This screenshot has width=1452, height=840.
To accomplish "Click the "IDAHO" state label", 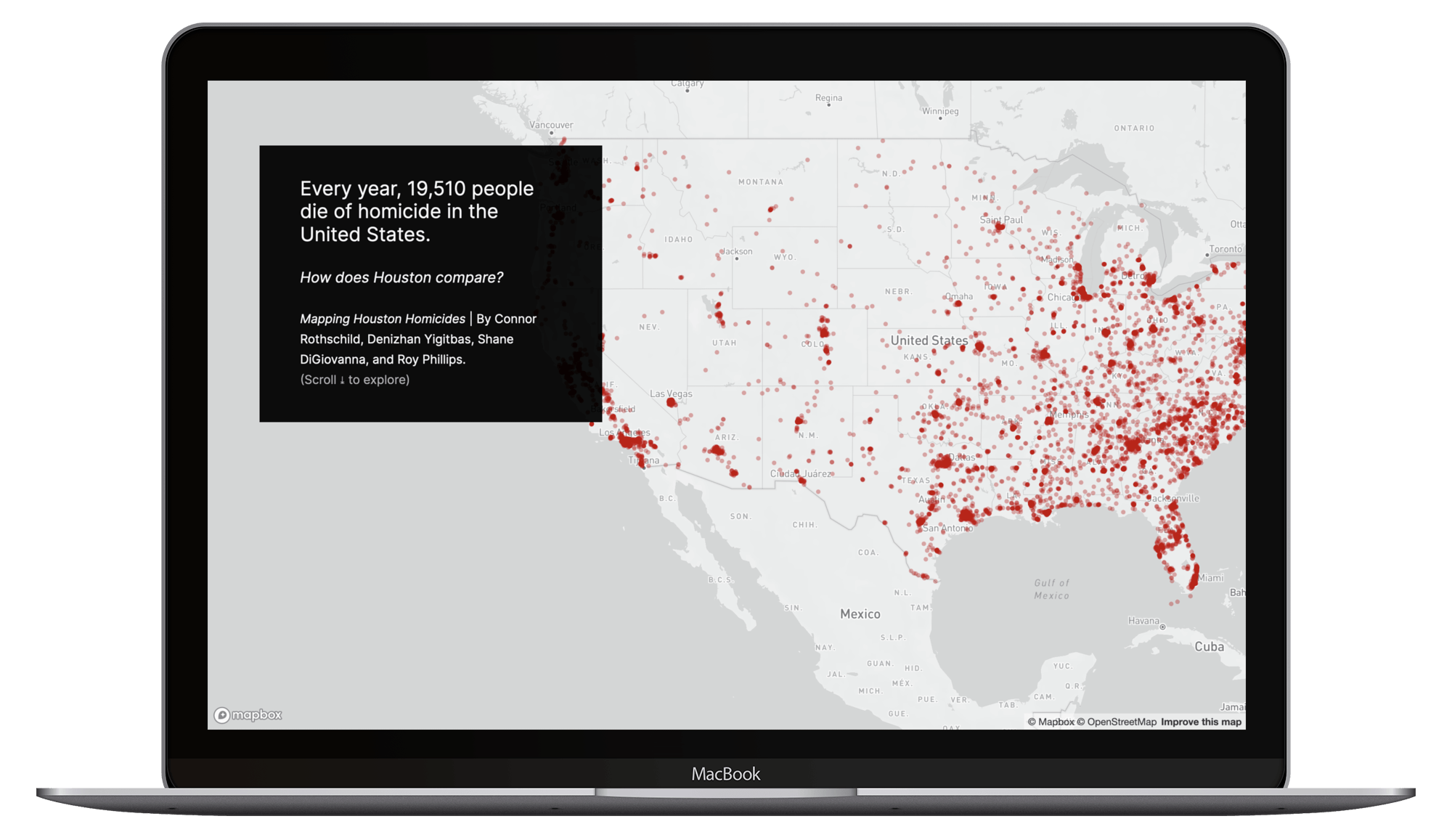I will 679,240.
